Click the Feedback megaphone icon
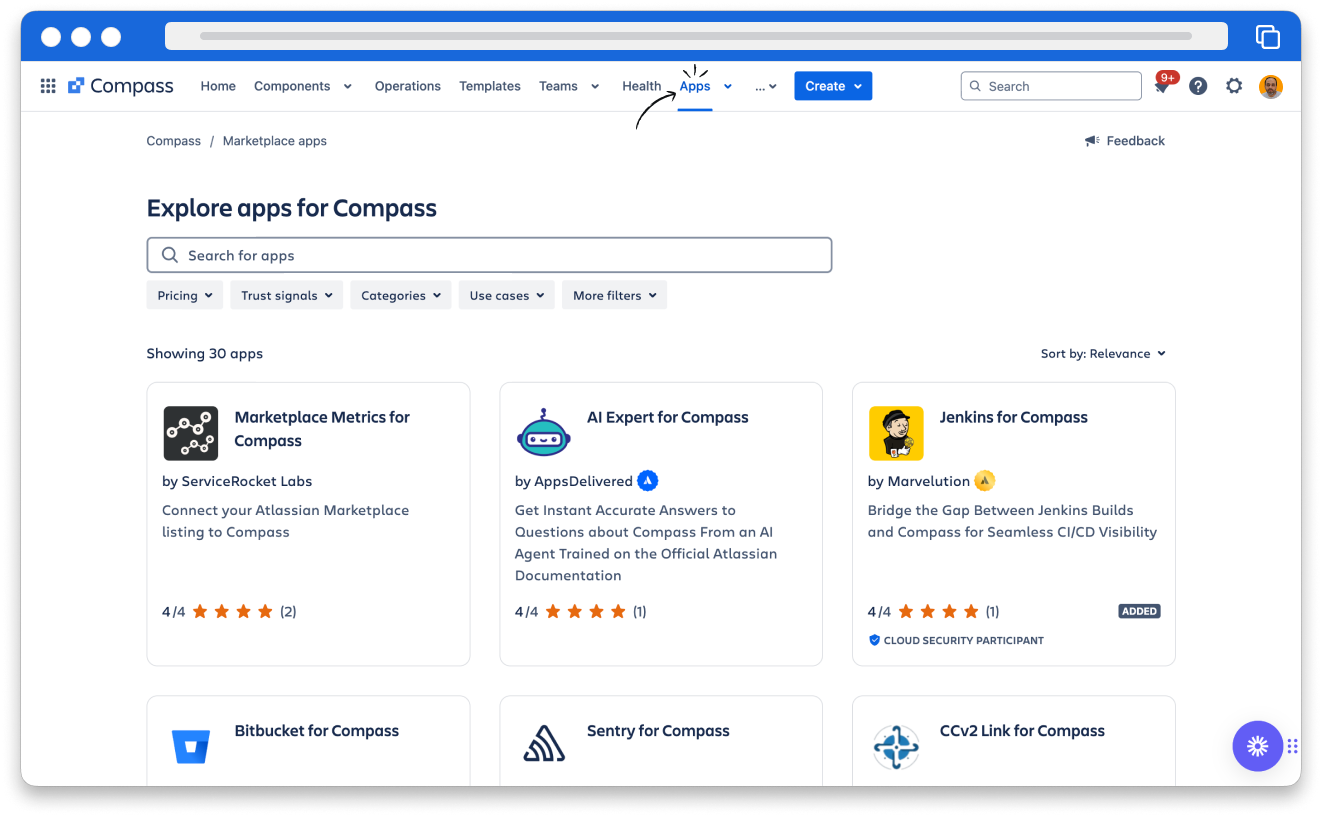 pos(1092,141)
